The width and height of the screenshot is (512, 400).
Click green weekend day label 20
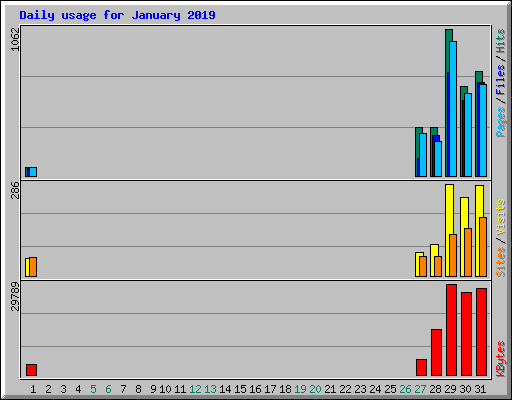(x=315, y=389)
